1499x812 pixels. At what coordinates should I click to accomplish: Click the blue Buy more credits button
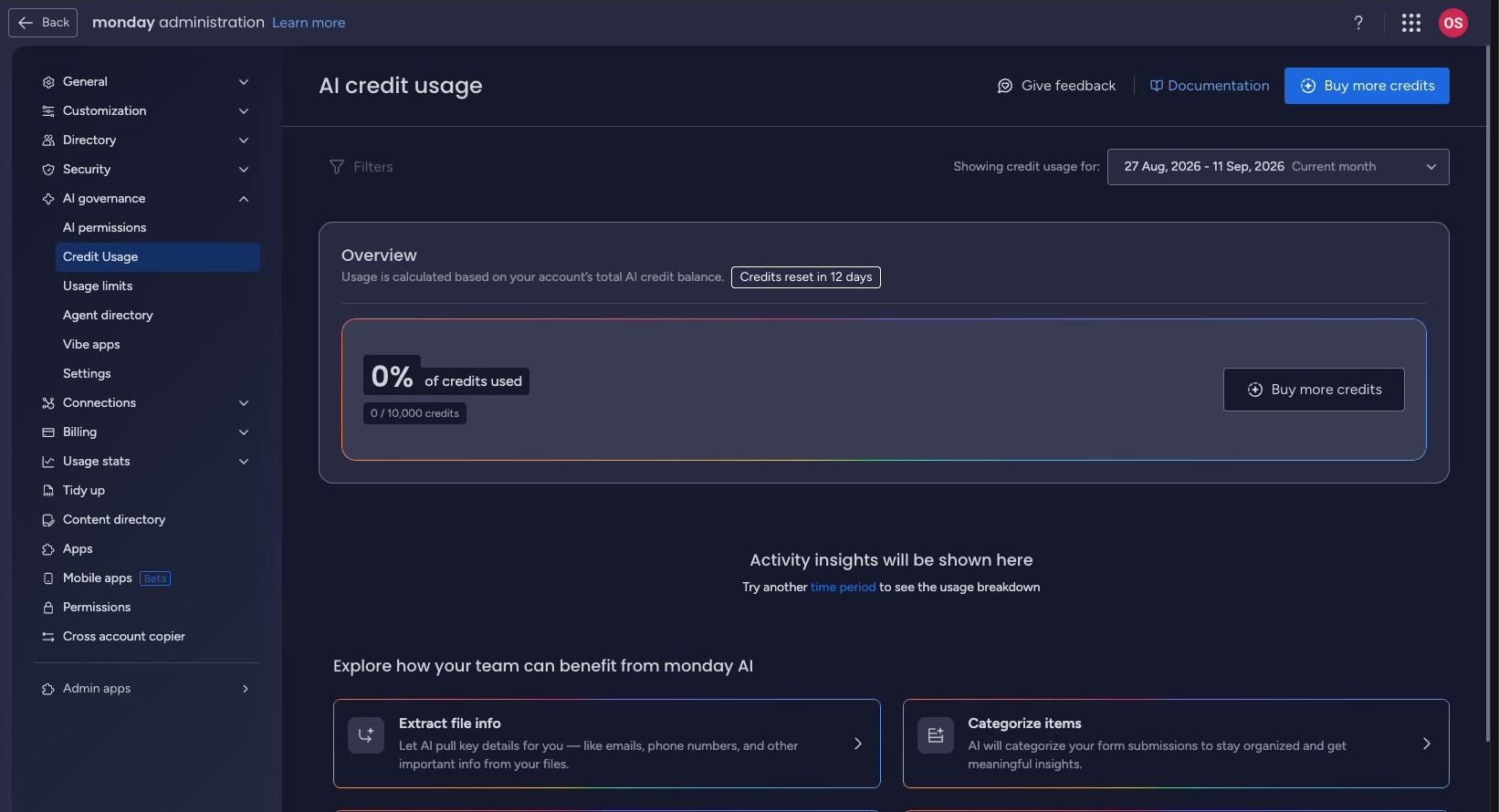pyautogui.click(x=1367, y=86)
